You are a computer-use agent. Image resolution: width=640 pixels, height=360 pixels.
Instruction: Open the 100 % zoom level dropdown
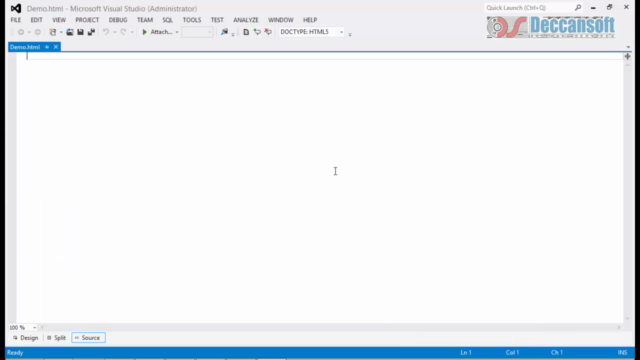click(x=23, y=327)
